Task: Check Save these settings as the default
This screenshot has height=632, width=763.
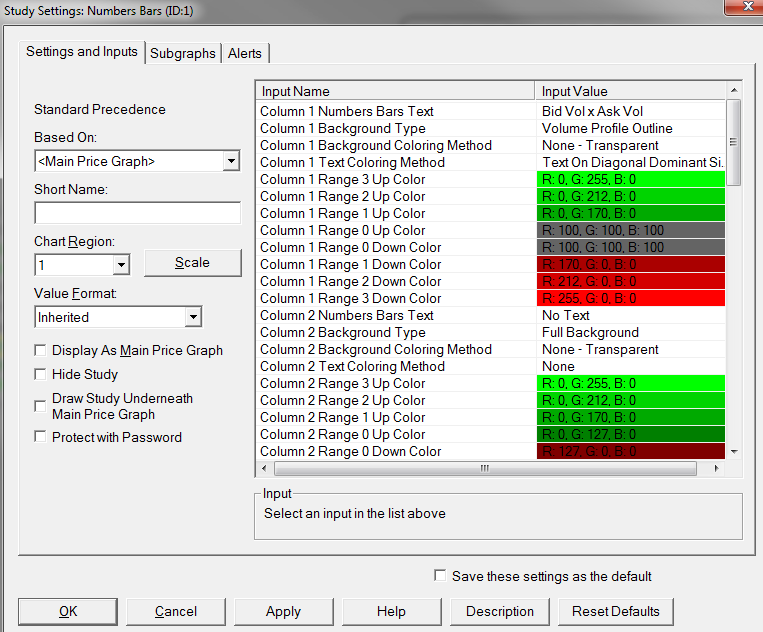Action: [440, 576]
